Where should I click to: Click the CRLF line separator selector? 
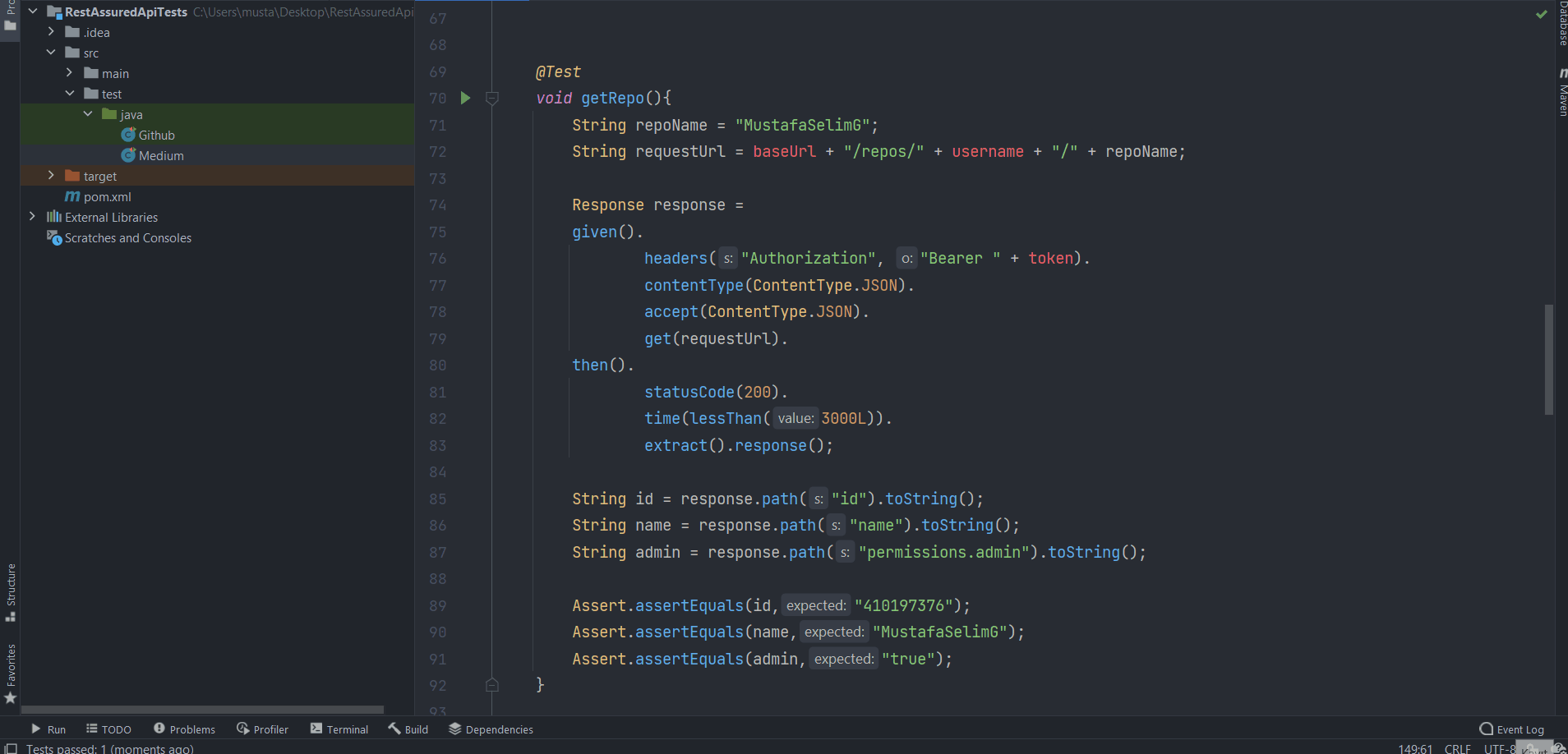pyautogui.click(x=1457, y=748)
